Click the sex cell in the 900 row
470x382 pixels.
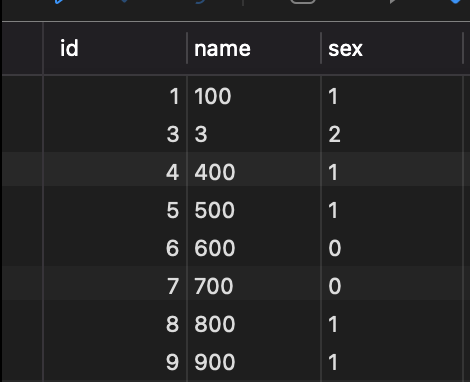point(392,362)
